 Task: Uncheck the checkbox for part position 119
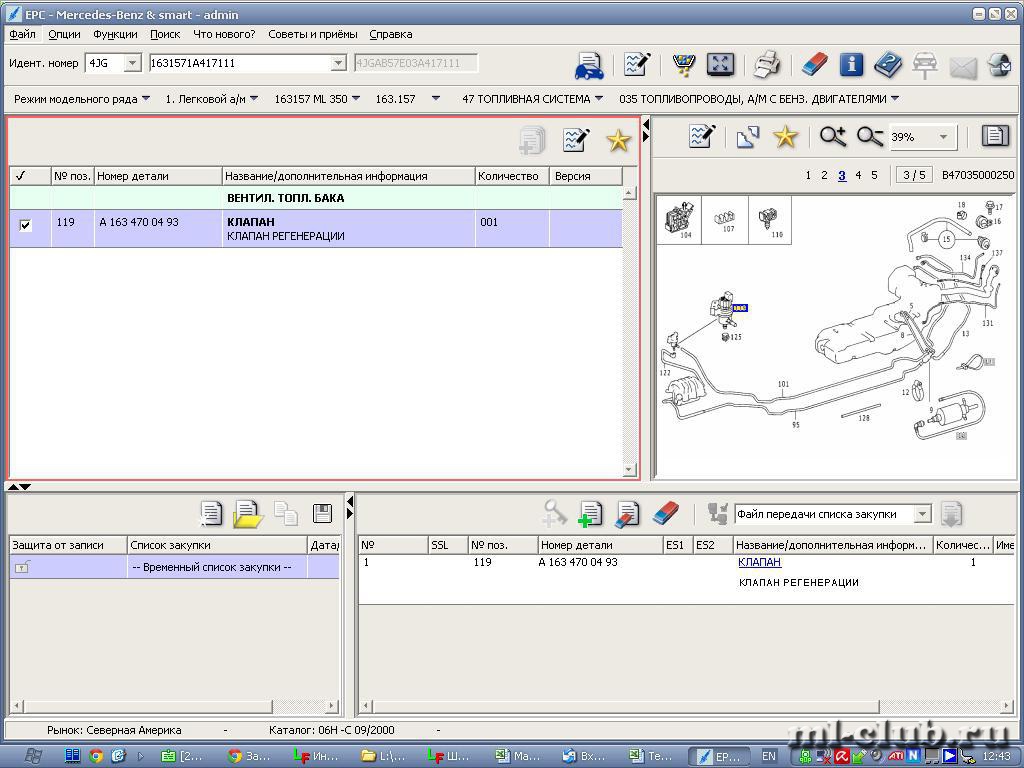point(26,225)
